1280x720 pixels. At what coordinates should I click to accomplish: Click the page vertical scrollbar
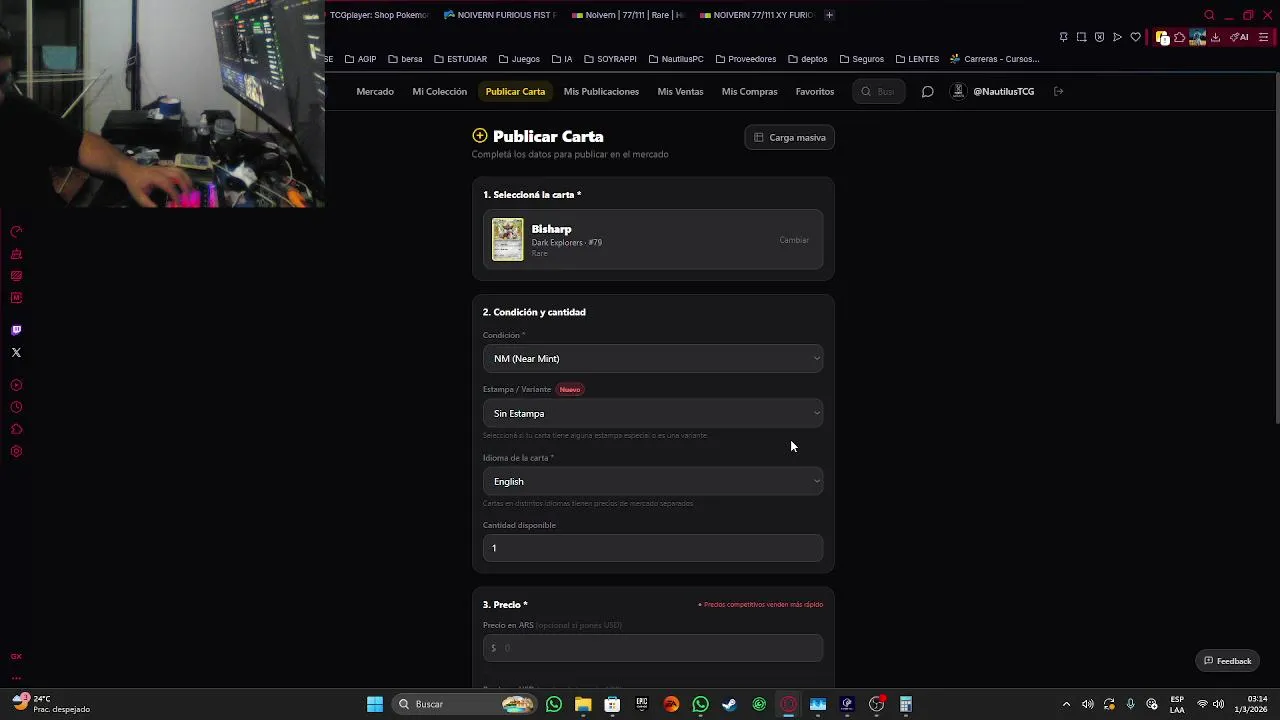[x=1275, y=250]
